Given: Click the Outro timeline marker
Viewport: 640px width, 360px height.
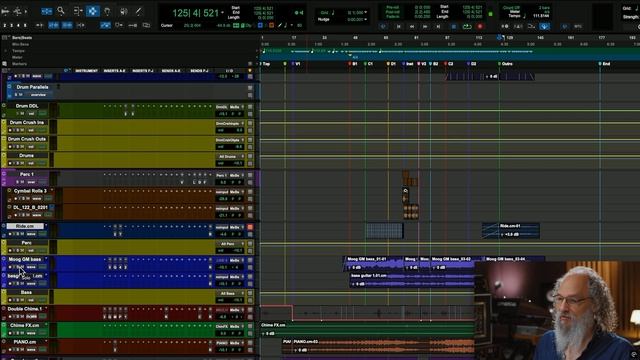Looking at the screenshot, I should [x=505, y=64].
